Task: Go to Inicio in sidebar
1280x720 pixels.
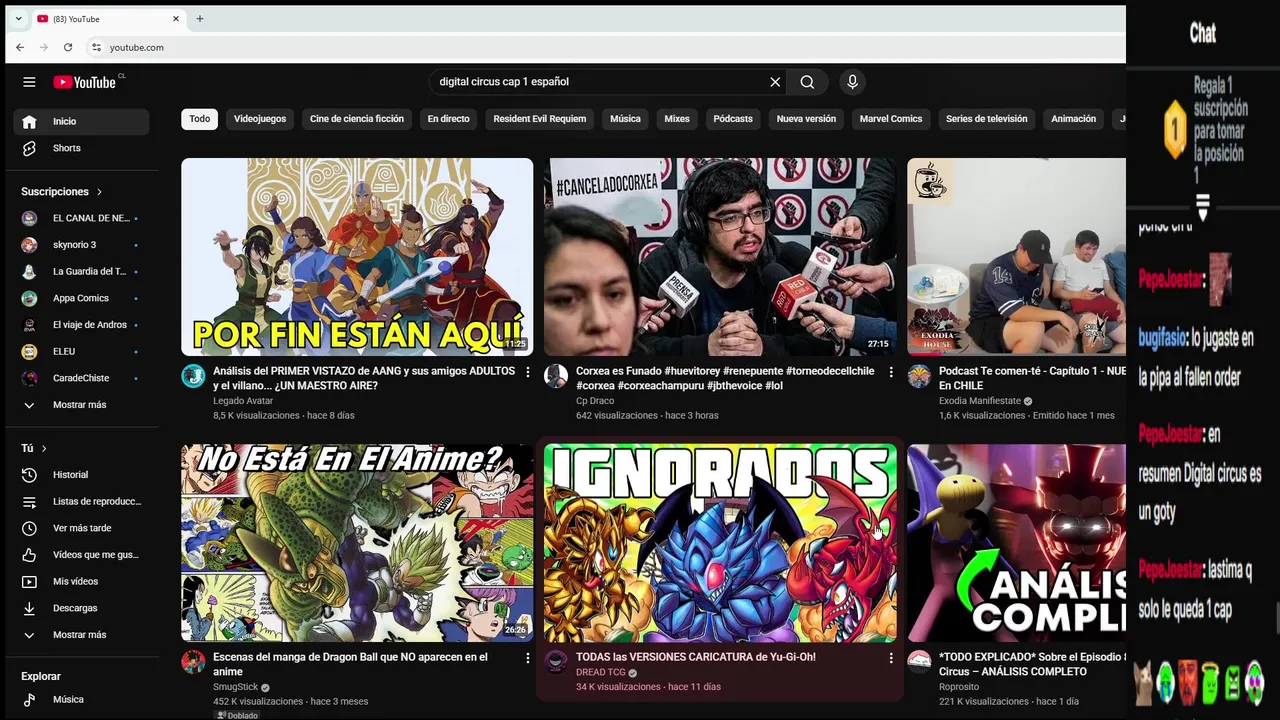Action: click(81, 121)
